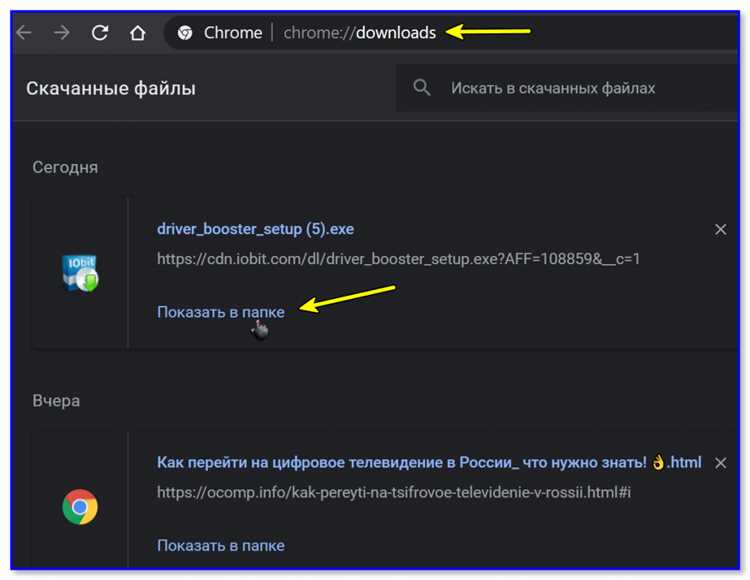Viewport: 750px width, 580px height.
Task: Focus the 'Искать в скачанных файлах' search field
Action: point(569,88)
